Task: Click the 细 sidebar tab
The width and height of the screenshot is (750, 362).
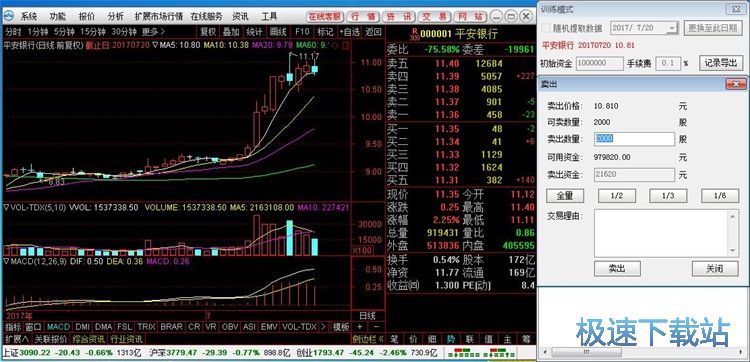Action: click(432, 339)
